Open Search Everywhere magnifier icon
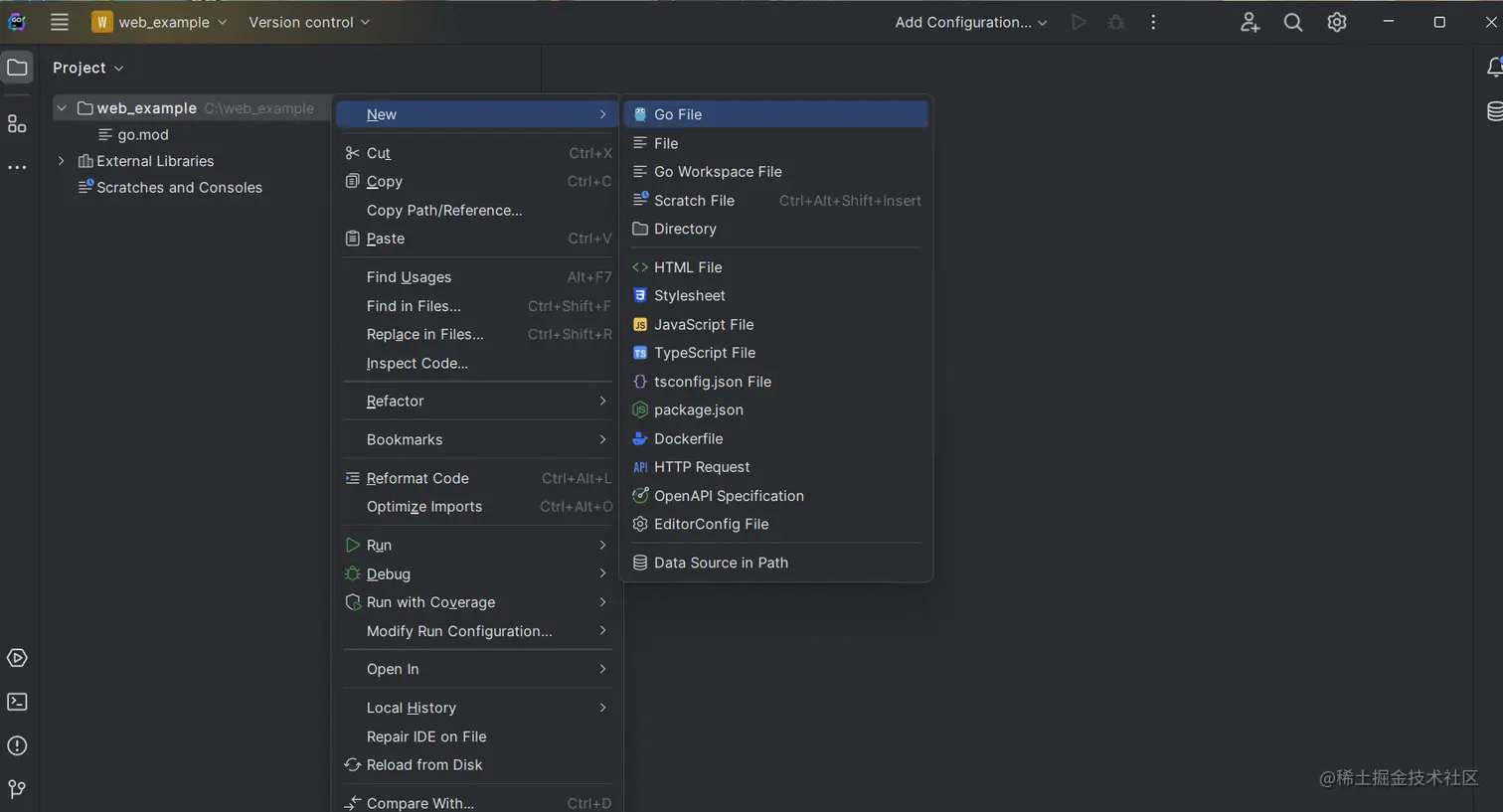Viewport: 1503px width, 812px height. (x=1292, y=22)
